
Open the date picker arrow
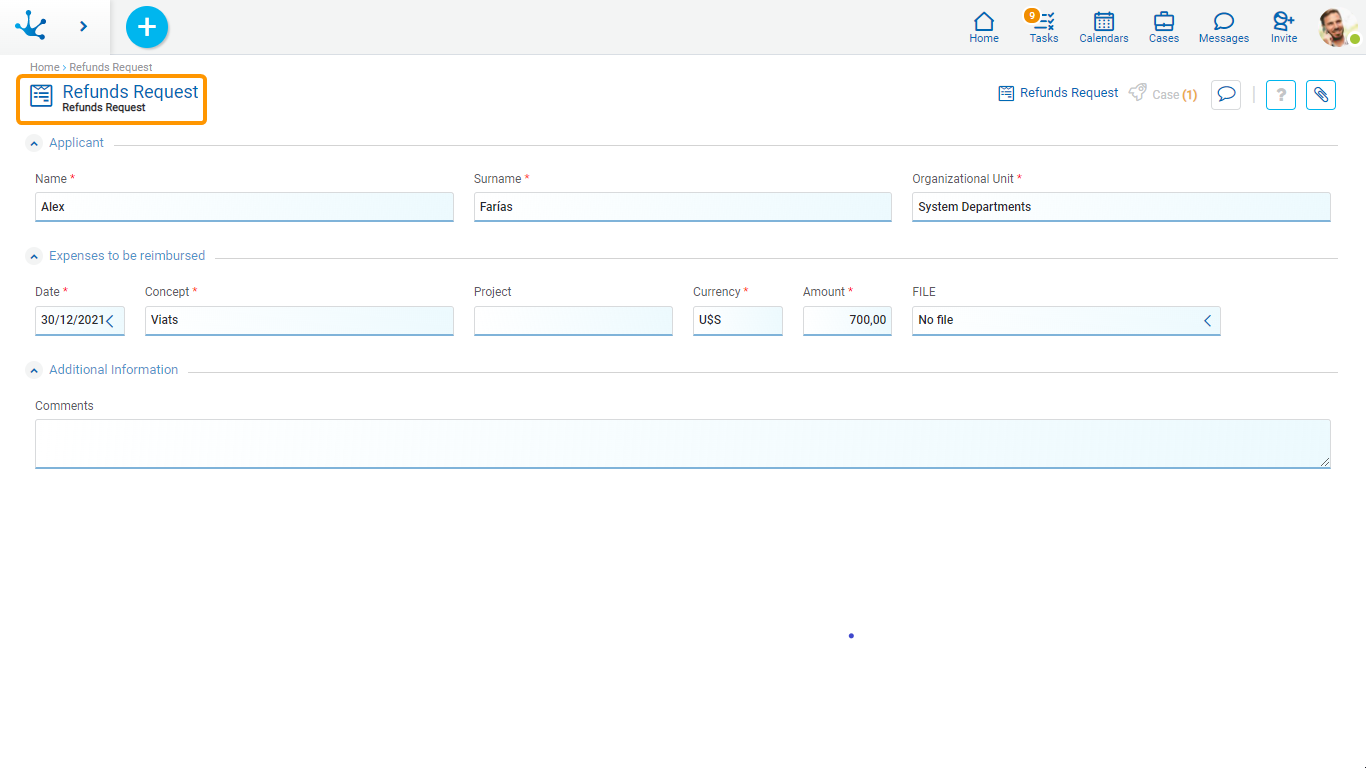point(110,321)
